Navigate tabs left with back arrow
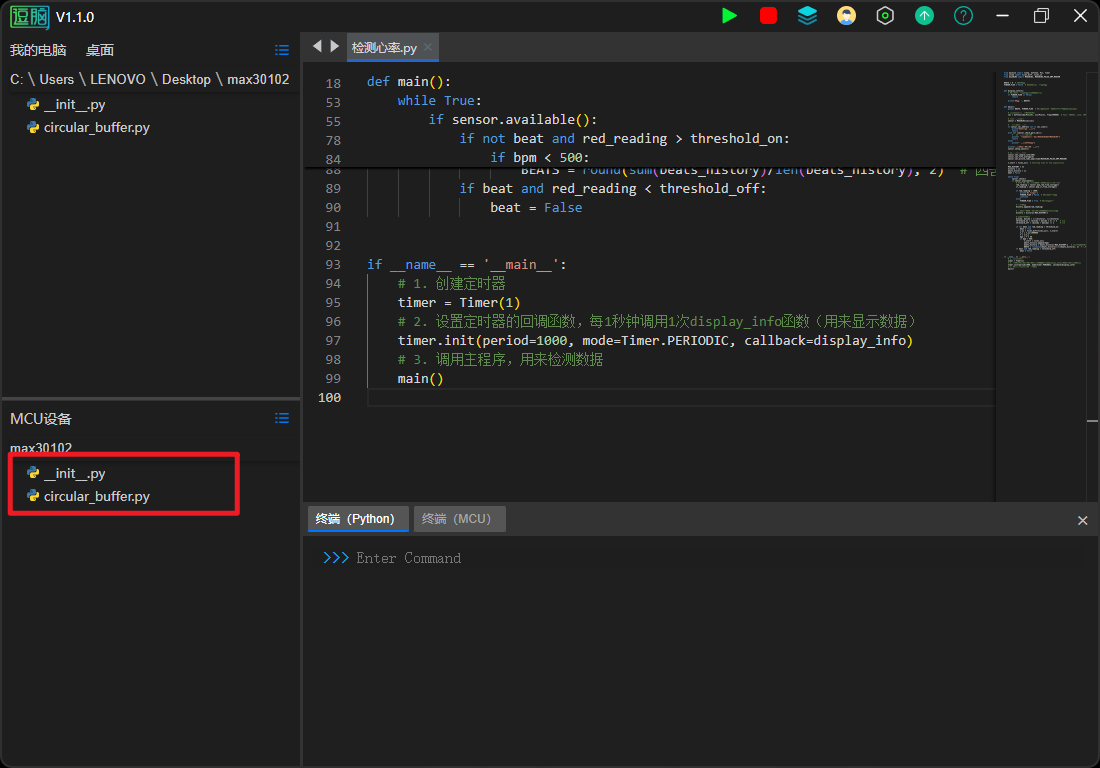Viewport: 1100px width, 768px height. click(317, 46)
